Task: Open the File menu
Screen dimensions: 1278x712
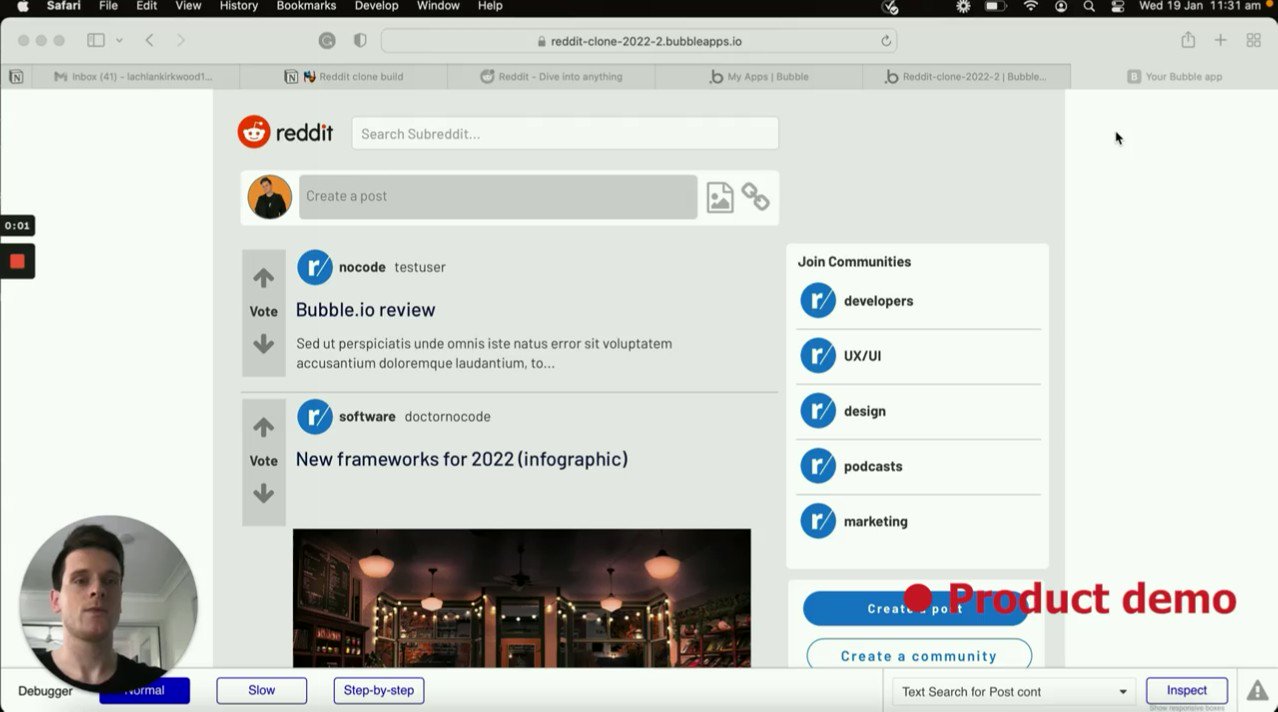Action: 108,6
